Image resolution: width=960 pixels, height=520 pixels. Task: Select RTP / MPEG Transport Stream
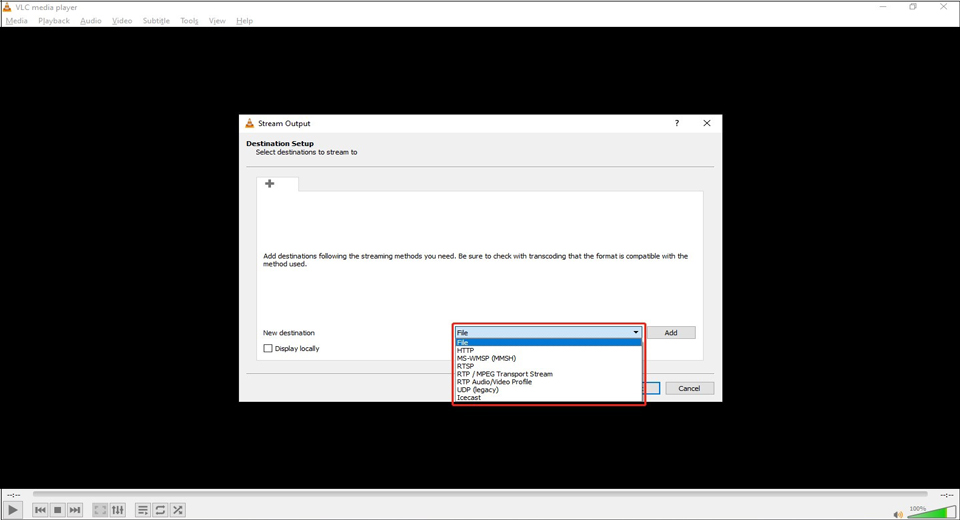[x=548, y=374]
